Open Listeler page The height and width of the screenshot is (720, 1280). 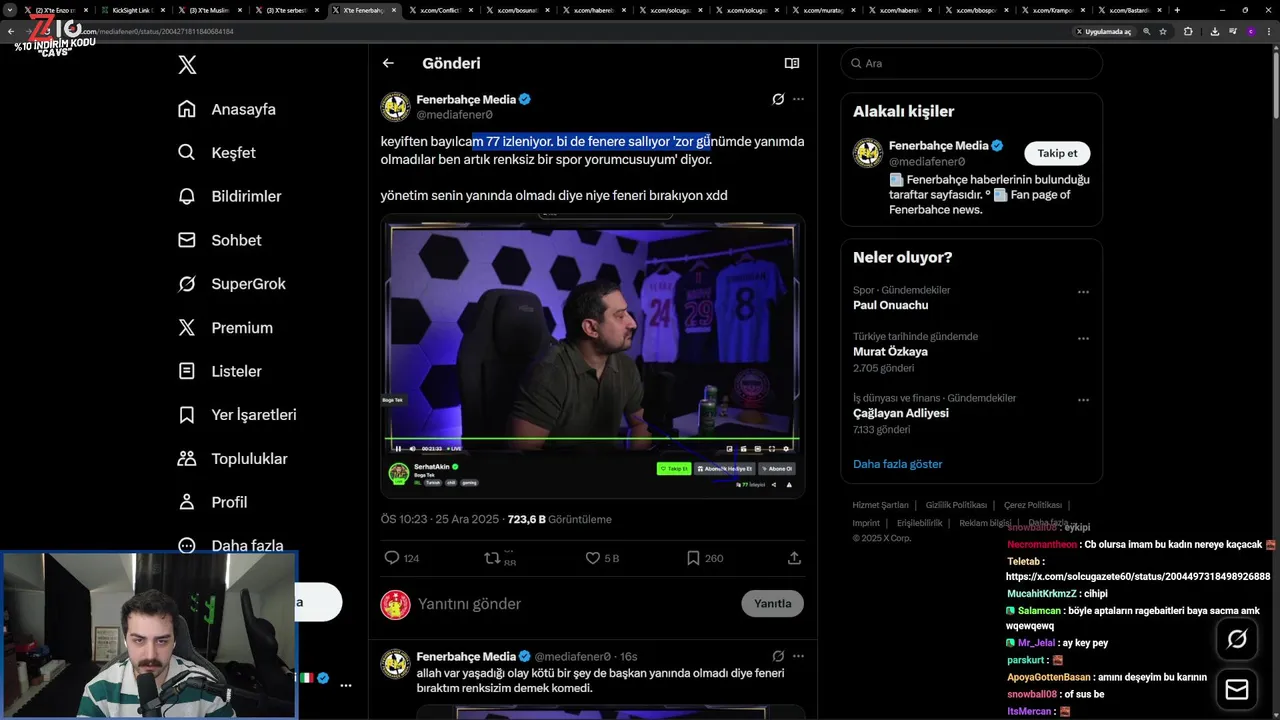(x=220, y=371)
